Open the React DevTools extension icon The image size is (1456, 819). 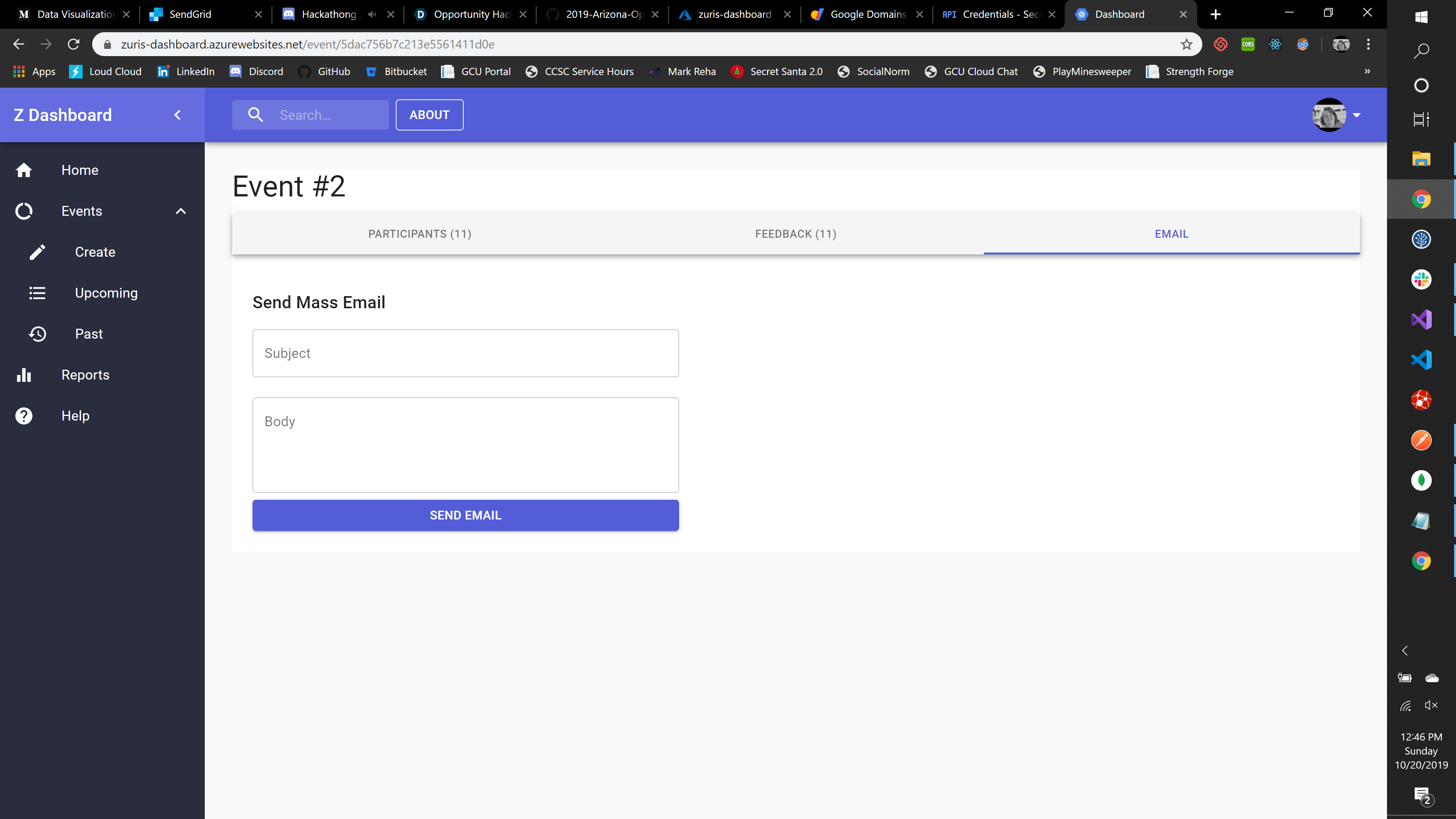(x=1275, y=44)
